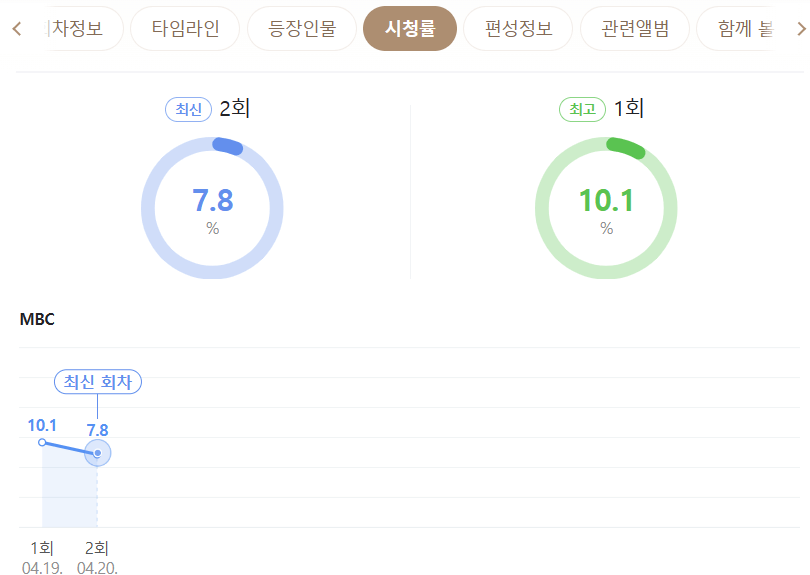Screen dimensions: 810x575
Task: Click the green 10.1% rating ring
Action: point(606,208)
